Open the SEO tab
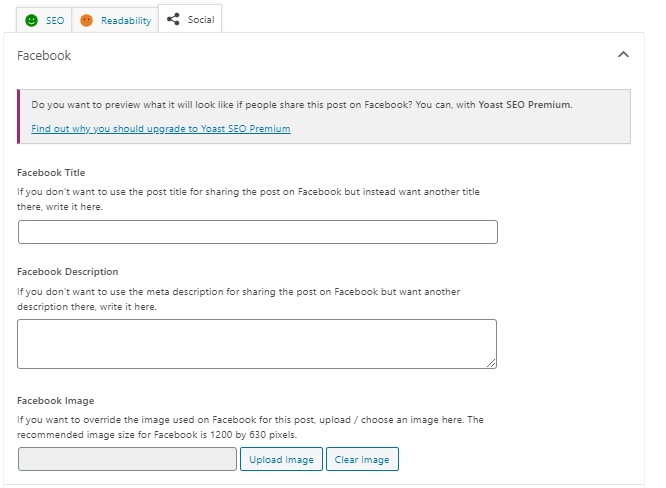666x488 pixels. click(44, 20)
